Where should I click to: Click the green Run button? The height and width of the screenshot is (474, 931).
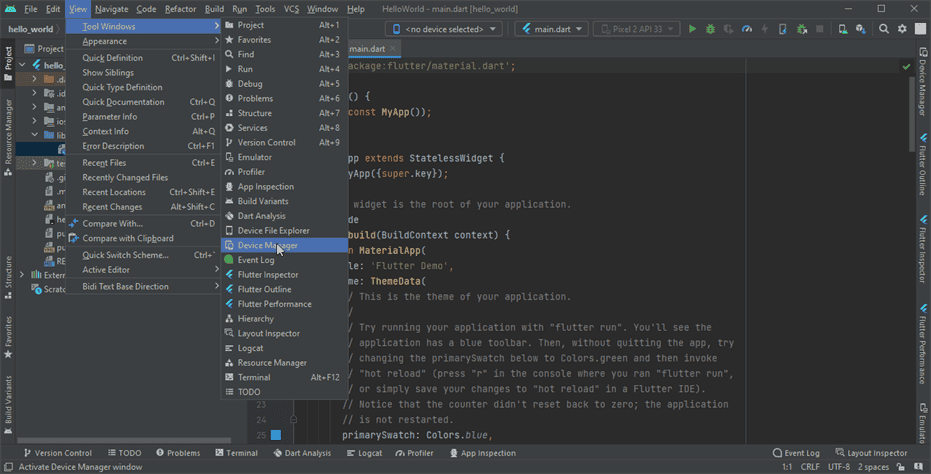pyautogui.click(x=692, y=29)
